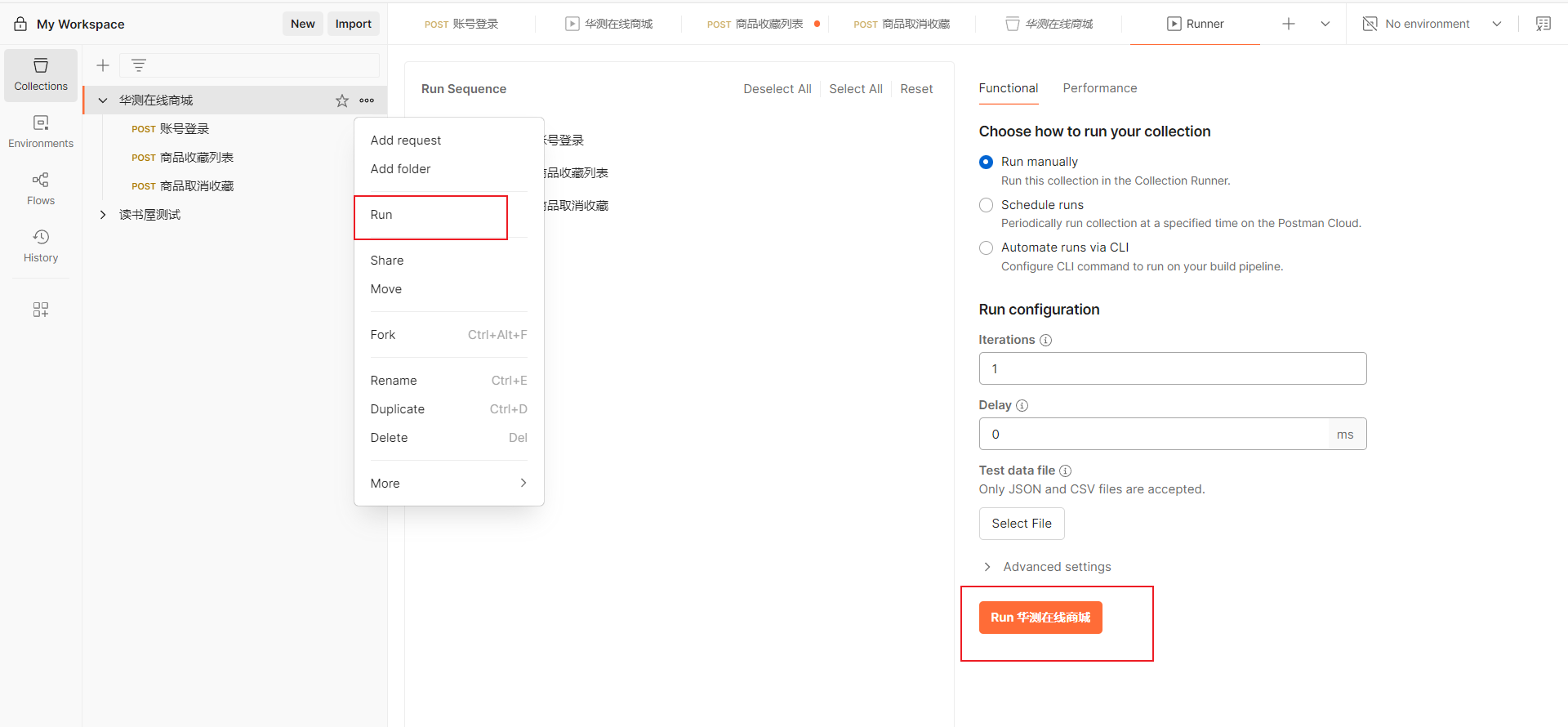The width and height of the screenshot is (1568, 727).
Task: Click the New button
Action: [x=303, y=24]
